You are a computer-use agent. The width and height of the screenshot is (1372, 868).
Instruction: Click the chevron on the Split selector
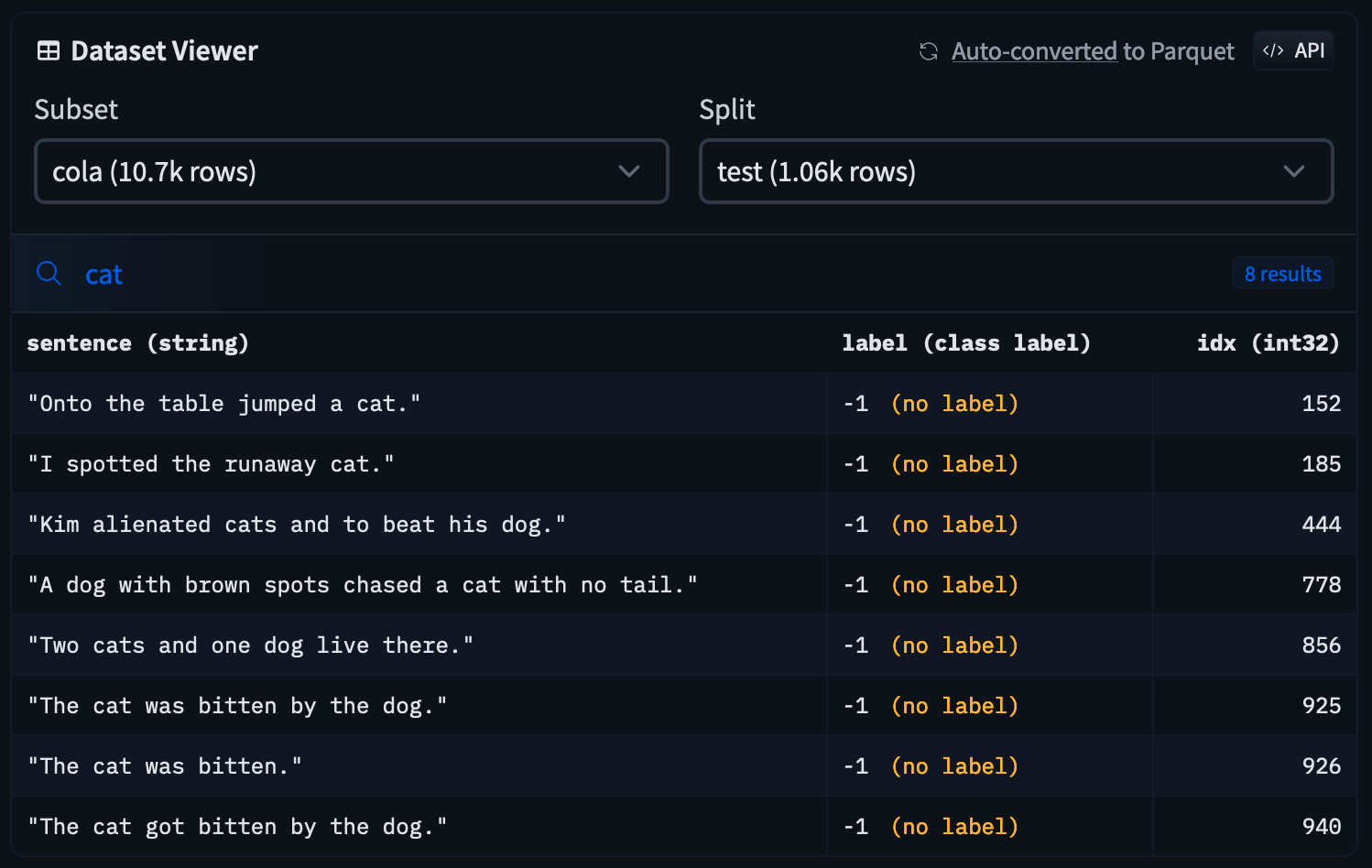[1294, 171]
